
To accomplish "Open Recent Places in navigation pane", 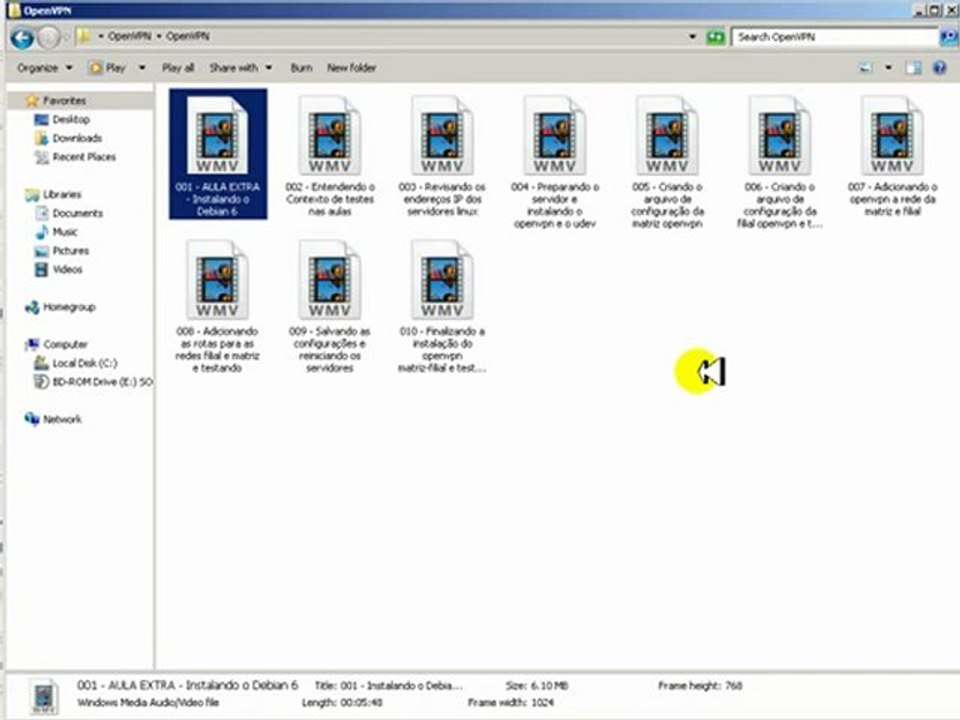I will [84, 157].
